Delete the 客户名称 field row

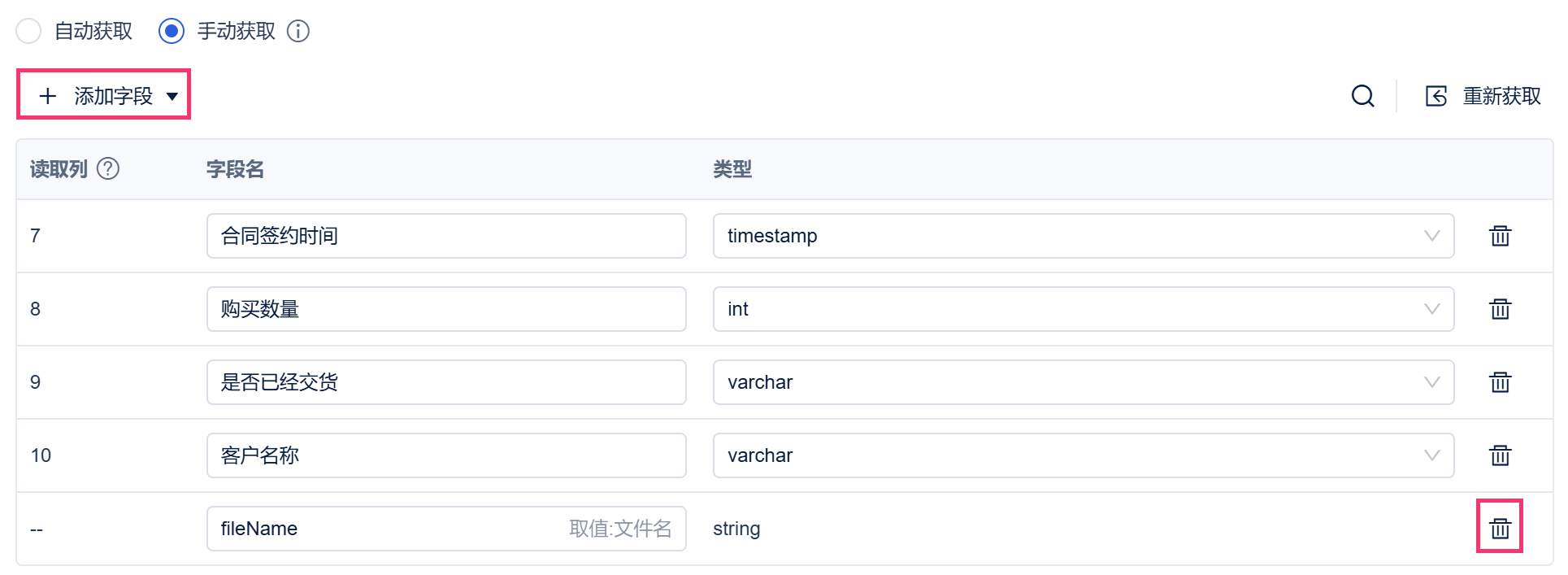1500,455
